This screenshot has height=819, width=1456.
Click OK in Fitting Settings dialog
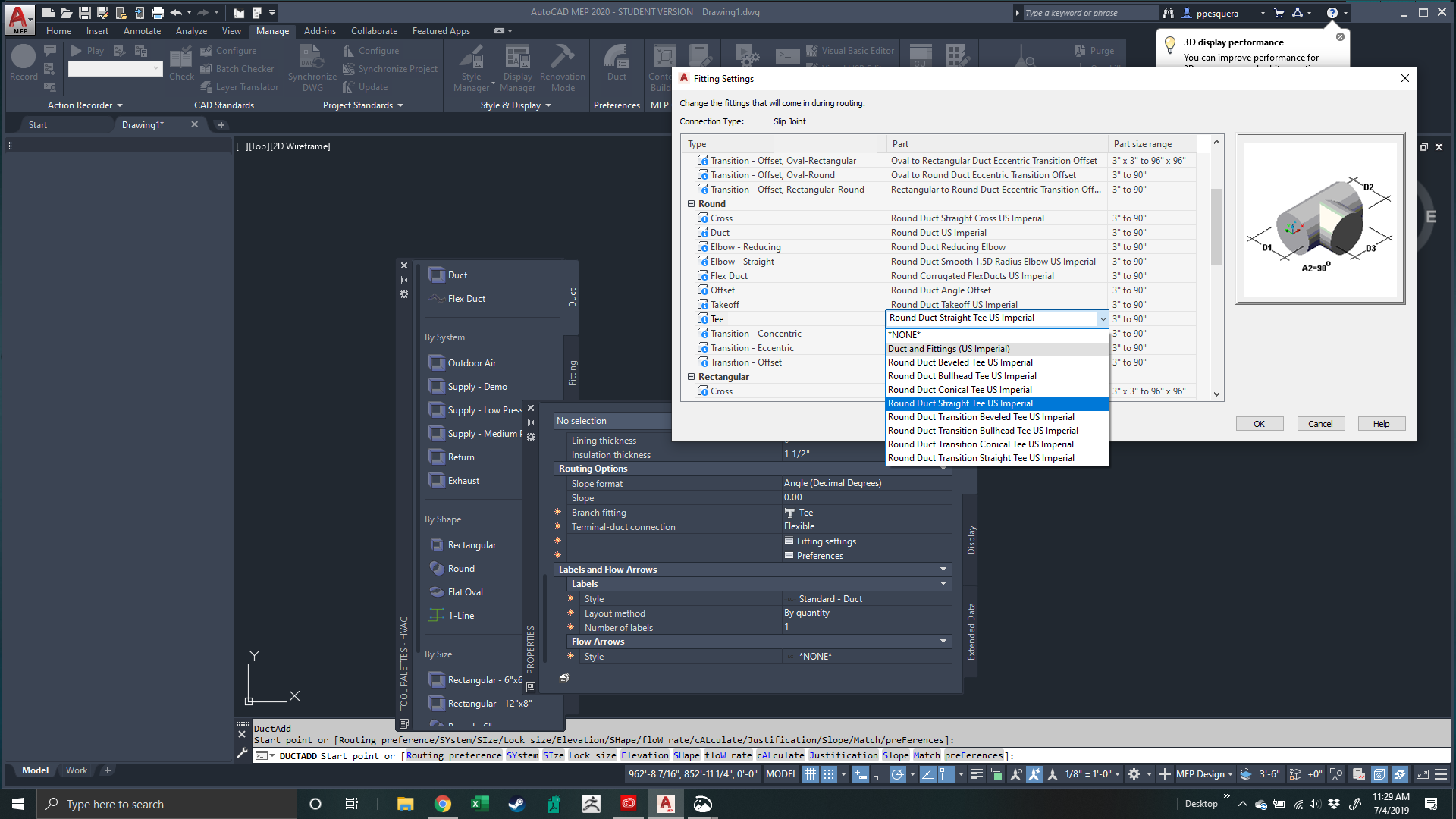[1259, 424]
